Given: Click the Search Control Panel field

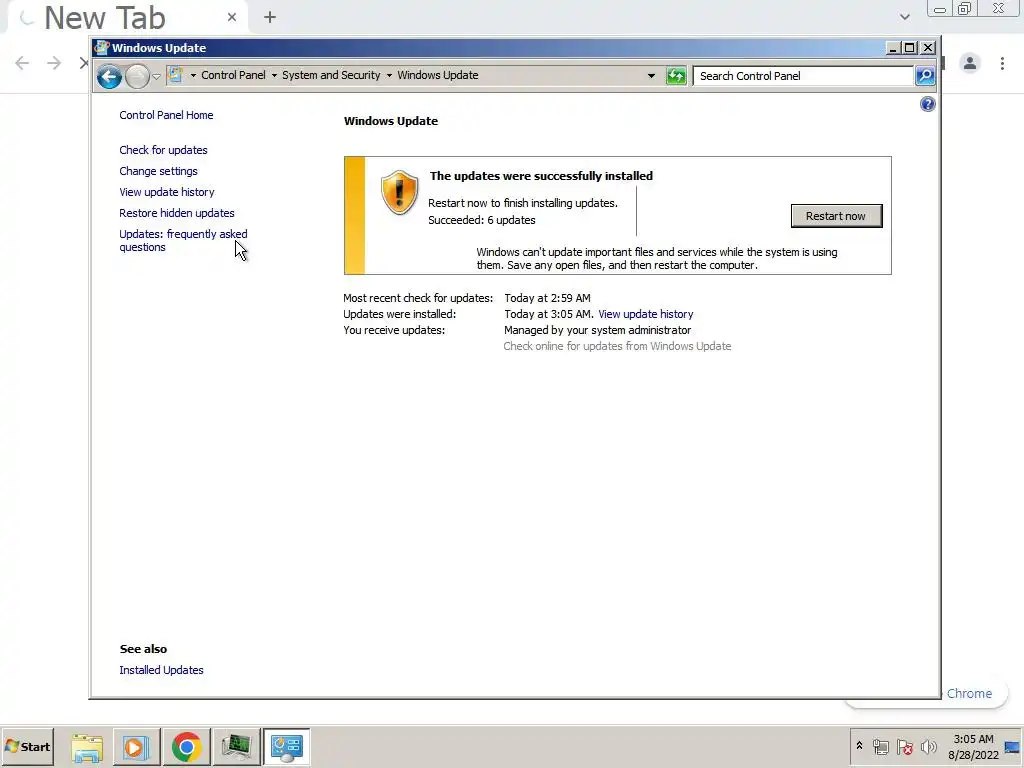Looking at the screenshot, I should click(803, 76).
